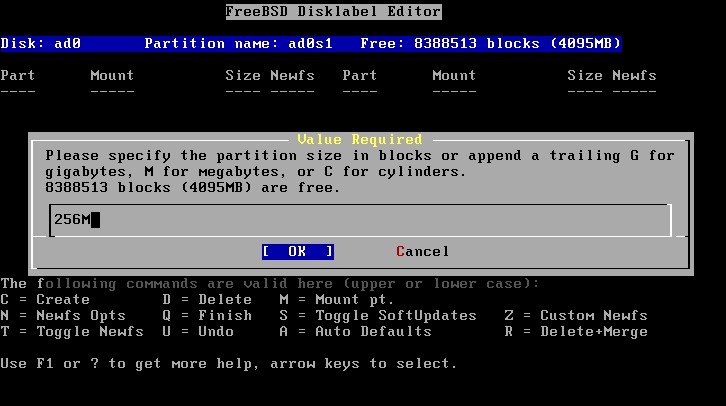Click 'Partition name: ad0s1' header text
Image resolution: width=726 pixels, height=406 pixels.
(x=238, y=44)
